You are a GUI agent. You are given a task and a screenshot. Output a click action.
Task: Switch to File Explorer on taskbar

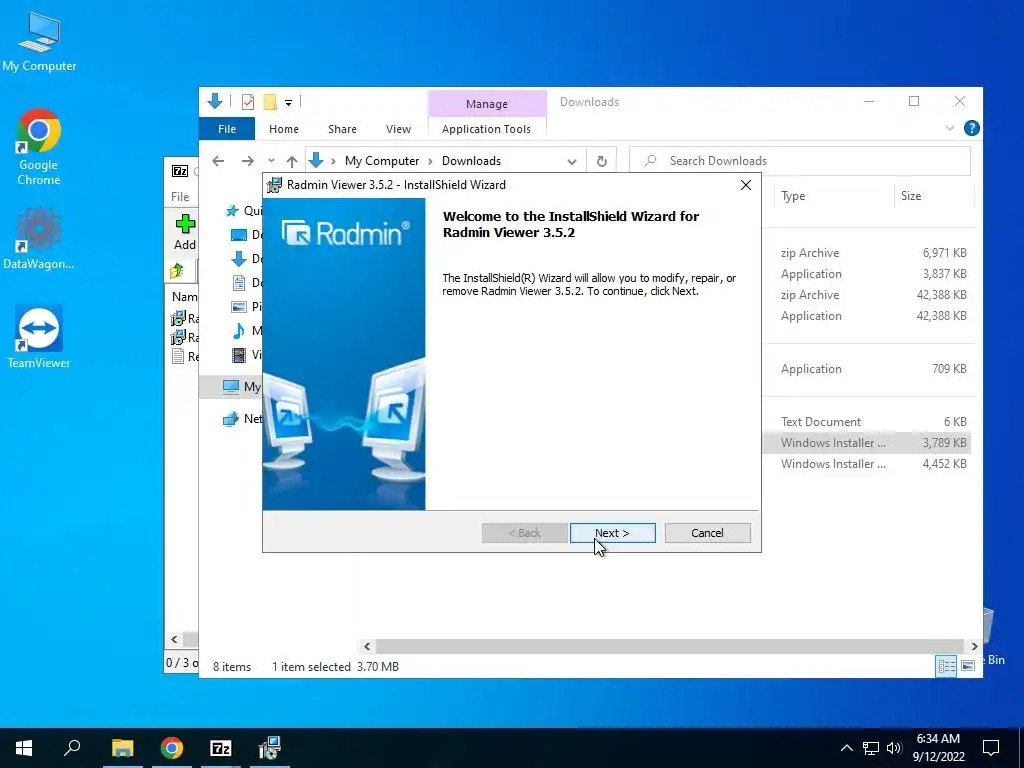pos(122,748)
